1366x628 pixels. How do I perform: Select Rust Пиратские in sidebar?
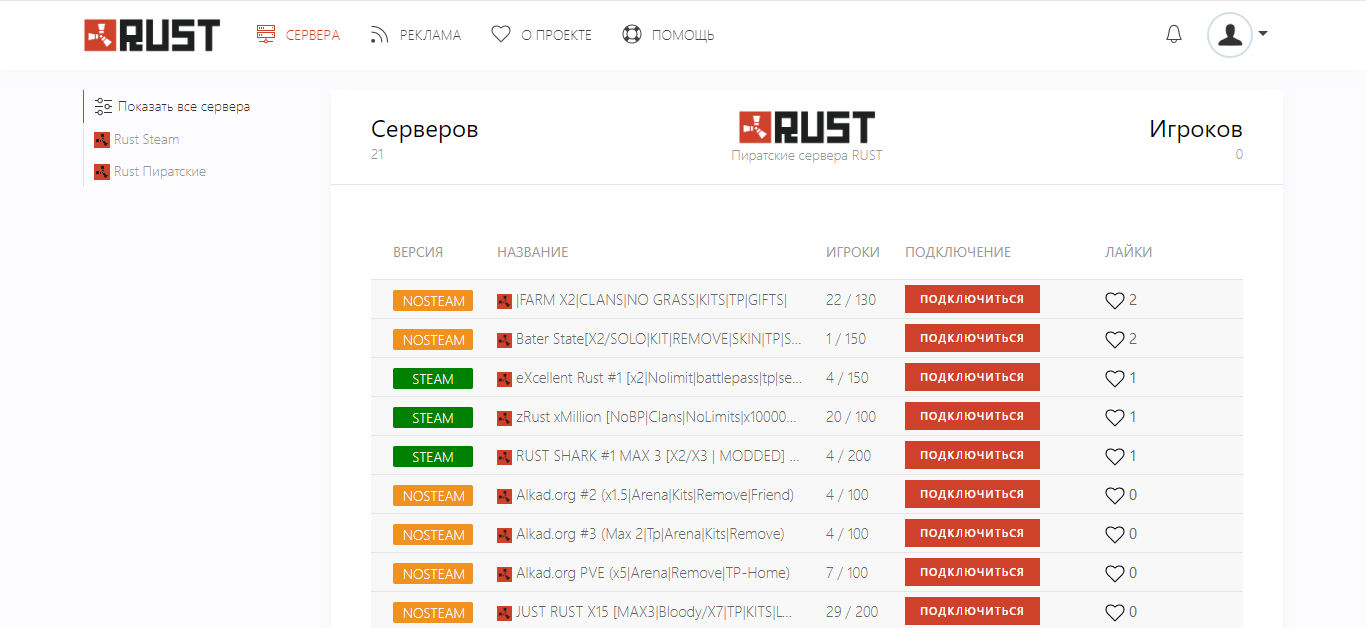click(x=160, y=171)
